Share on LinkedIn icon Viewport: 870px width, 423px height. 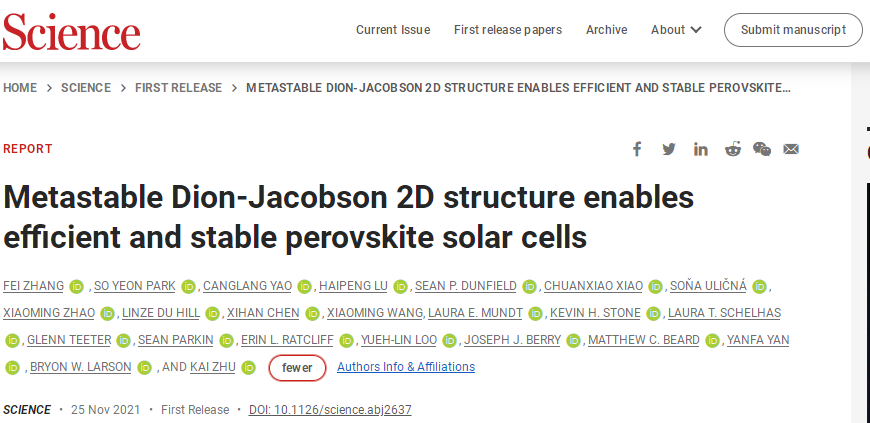[x=701, y=149]
